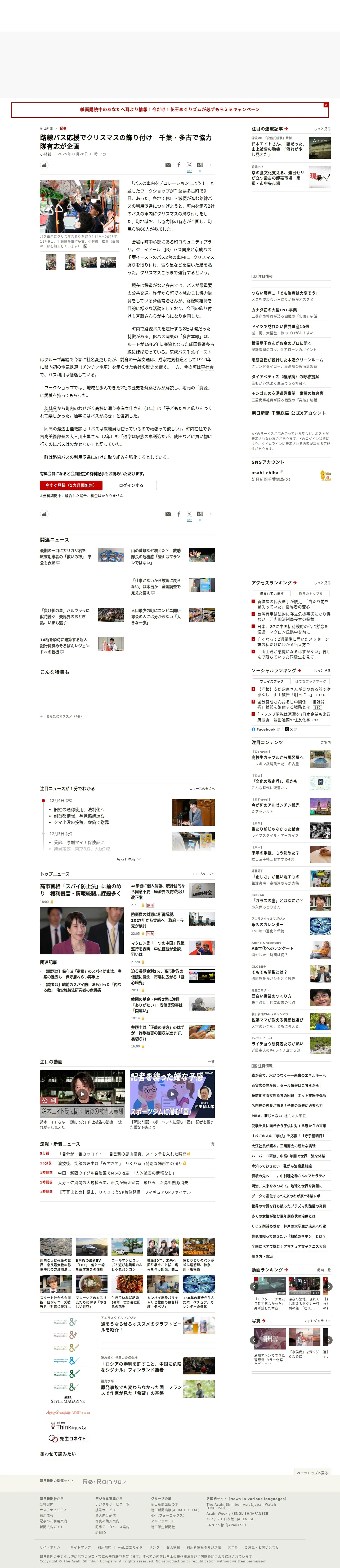
Task: Go to next photo in 写真 carousel
Action: [x=328, y=1340]
